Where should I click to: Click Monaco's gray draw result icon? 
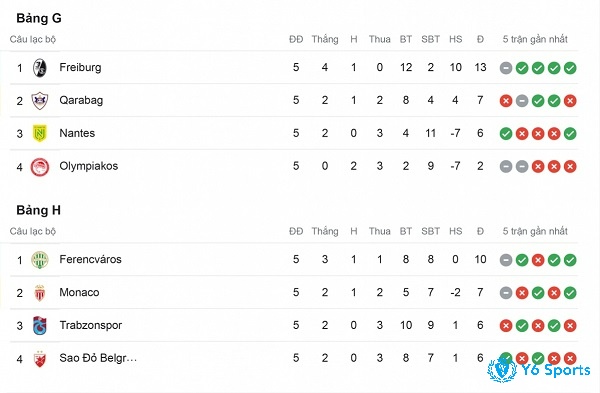point(506,293)
